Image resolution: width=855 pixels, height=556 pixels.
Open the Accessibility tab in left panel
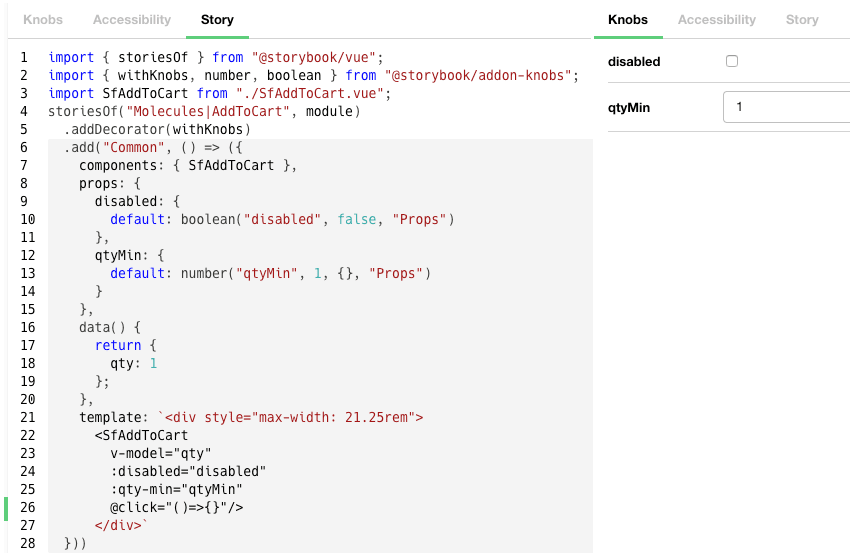point(131,20)
